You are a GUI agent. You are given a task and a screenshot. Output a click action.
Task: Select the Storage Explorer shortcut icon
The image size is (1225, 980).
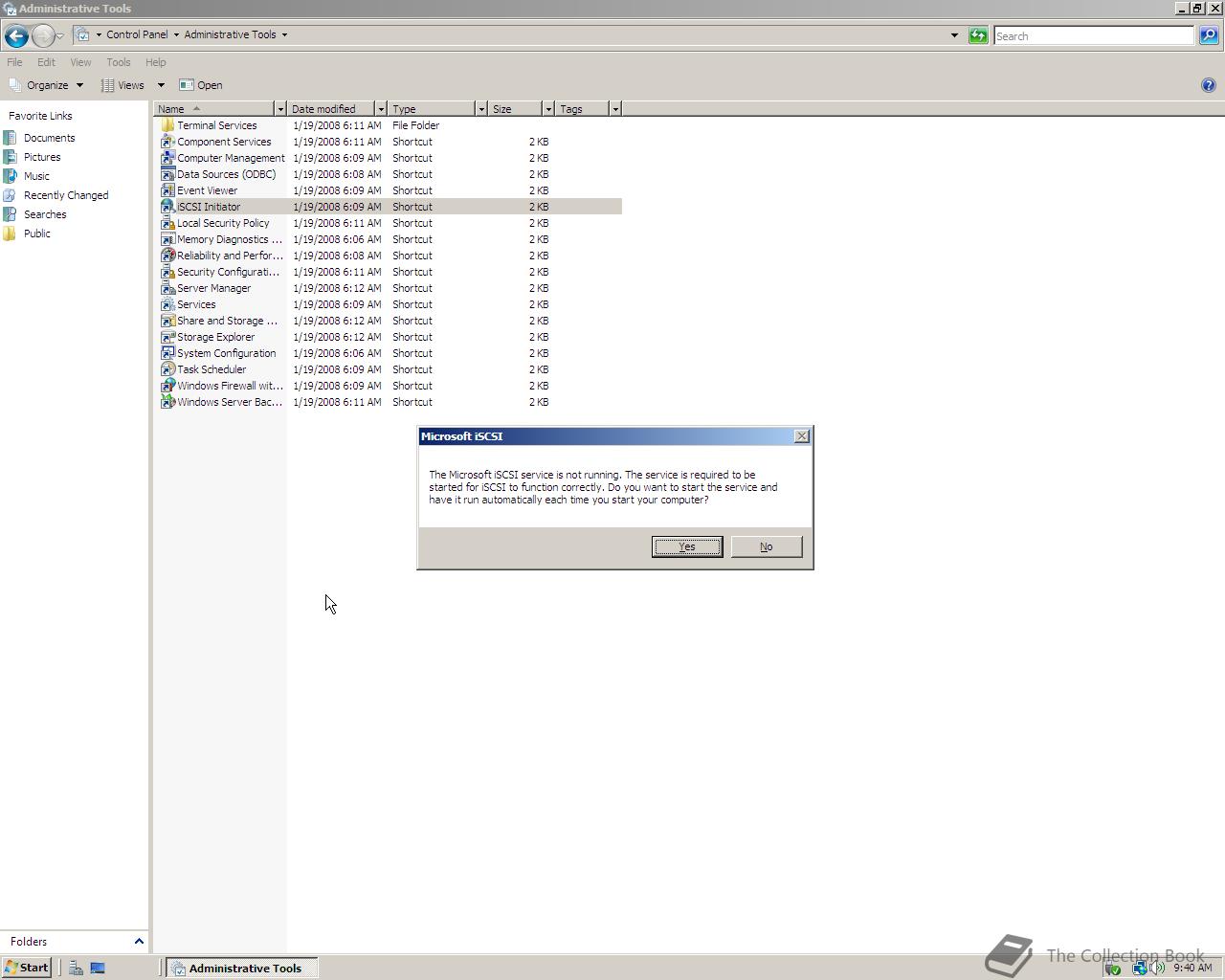(167, 337)
